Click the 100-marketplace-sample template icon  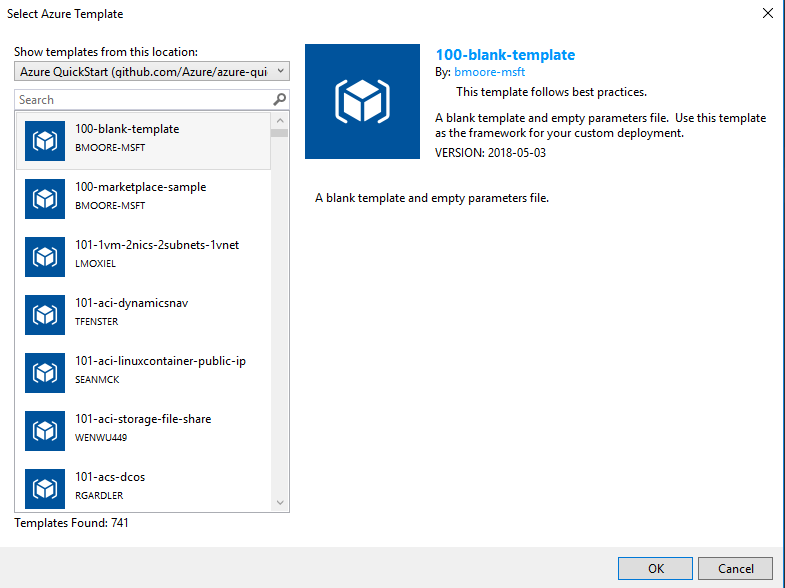pyautogui.click(x=45, y=199)
